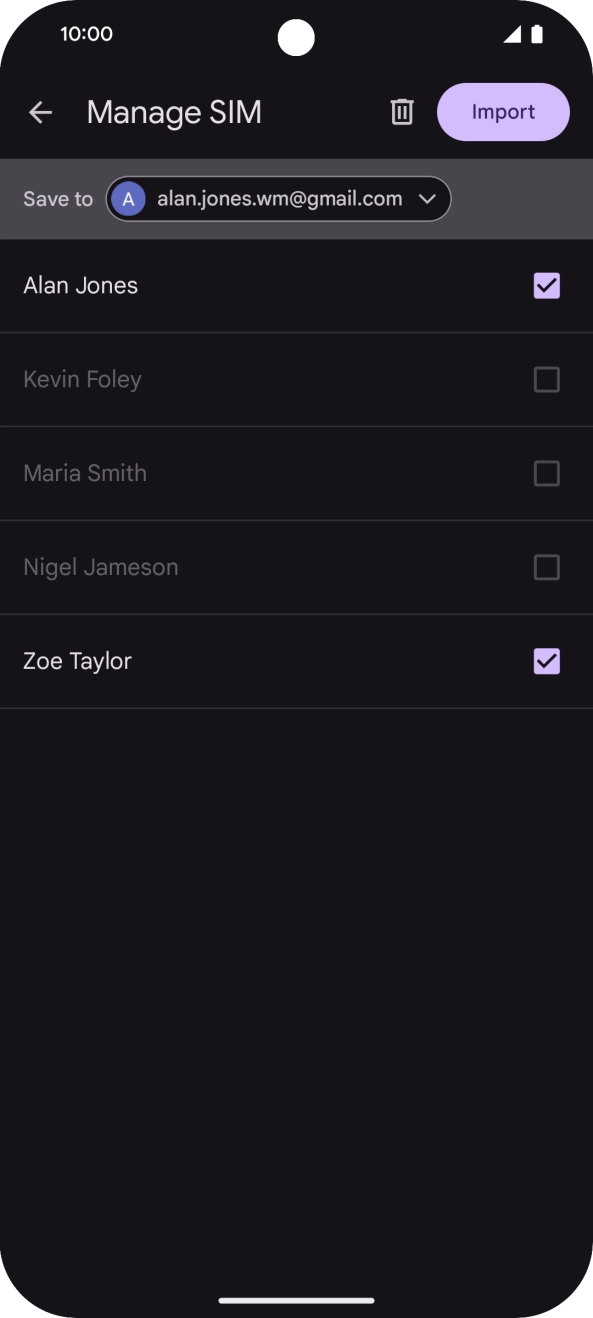The image size is (593, 1318).
Task: Tap the trash icon to delete contacts
Action: coord(401,112)
